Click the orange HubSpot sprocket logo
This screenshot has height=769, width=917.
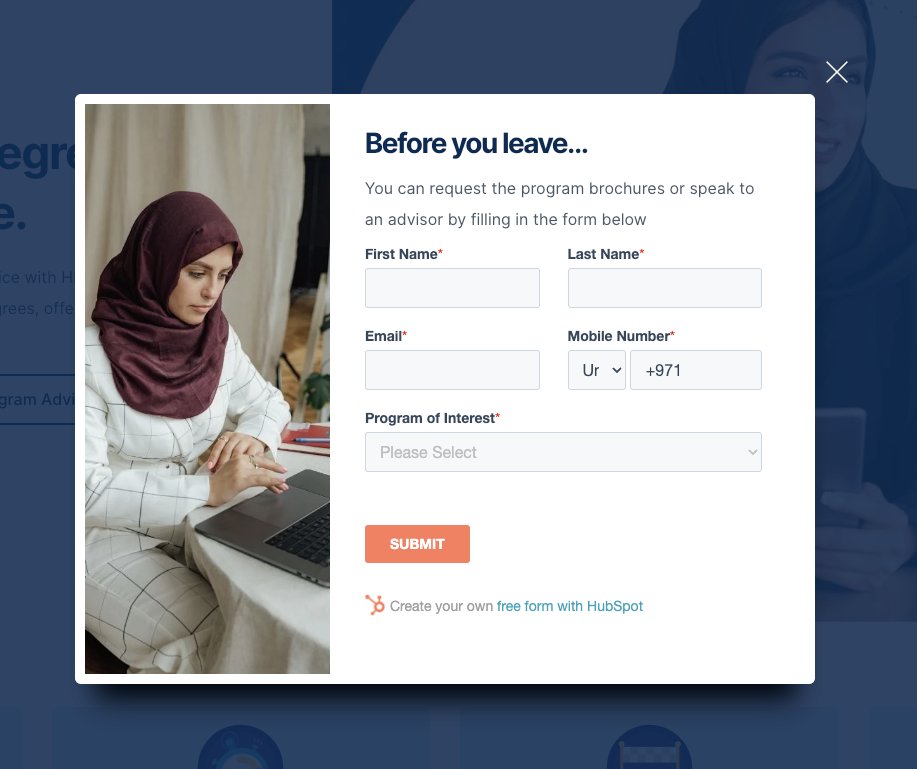(x=375, y=605)
